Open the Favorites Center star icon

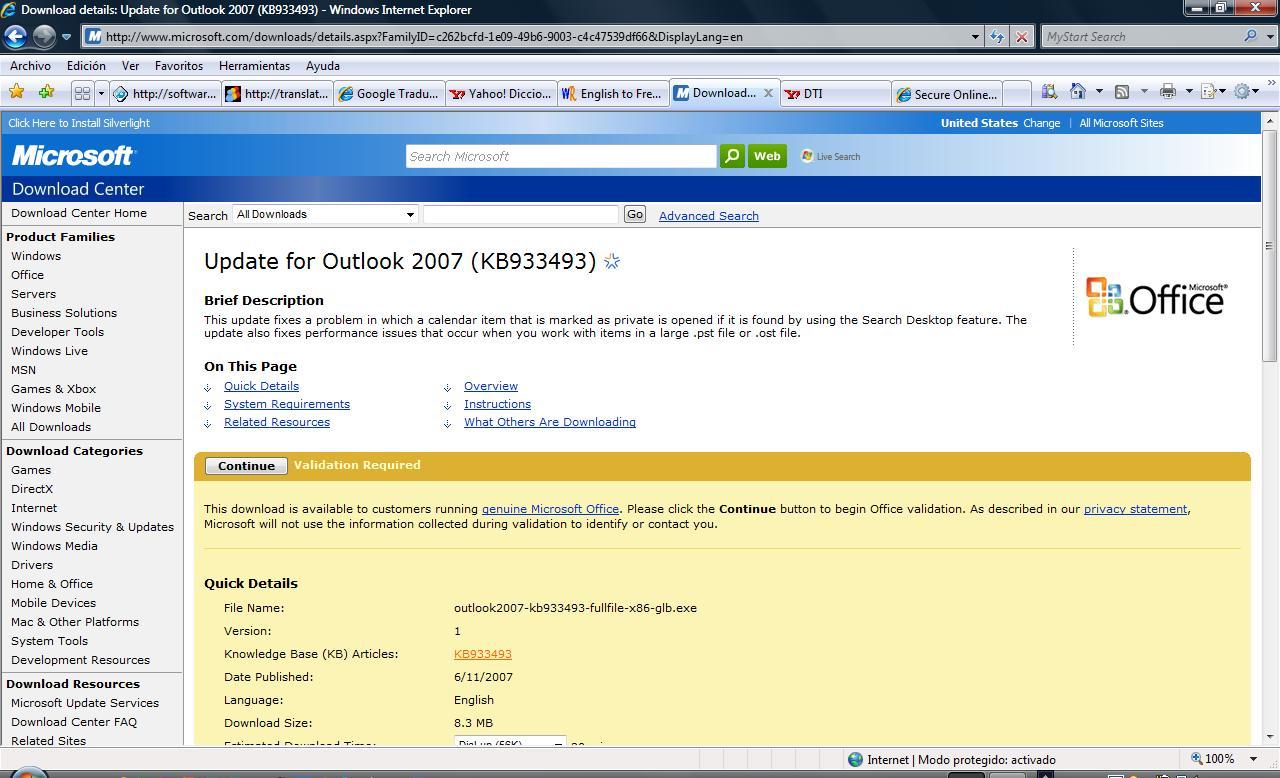[x=16, y=92]
